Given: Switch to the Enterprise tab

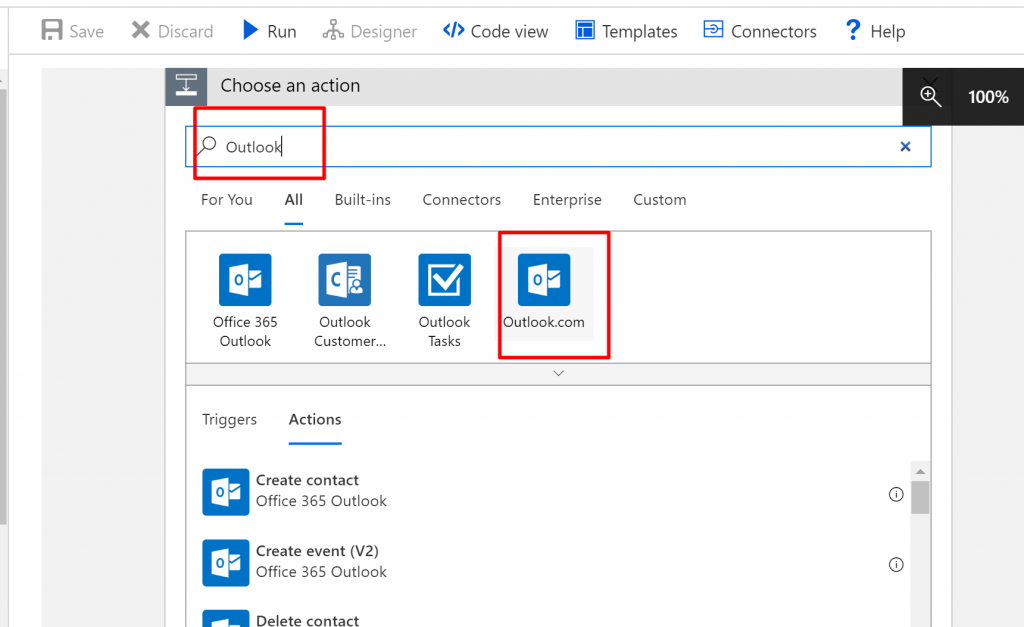Looking at the screenshot, I should (567, 200).
